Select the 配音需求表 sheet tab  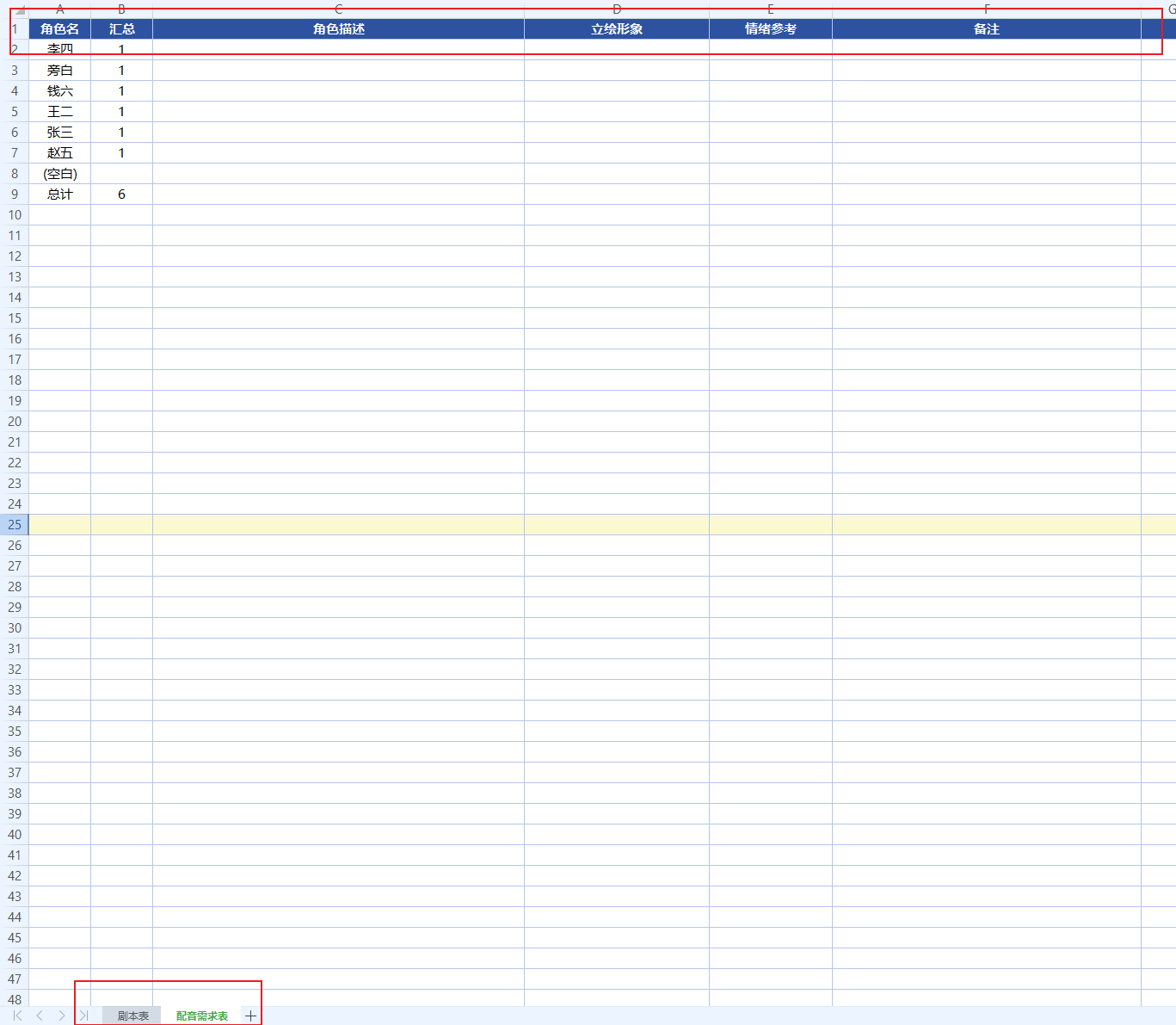coord(202,1016)
